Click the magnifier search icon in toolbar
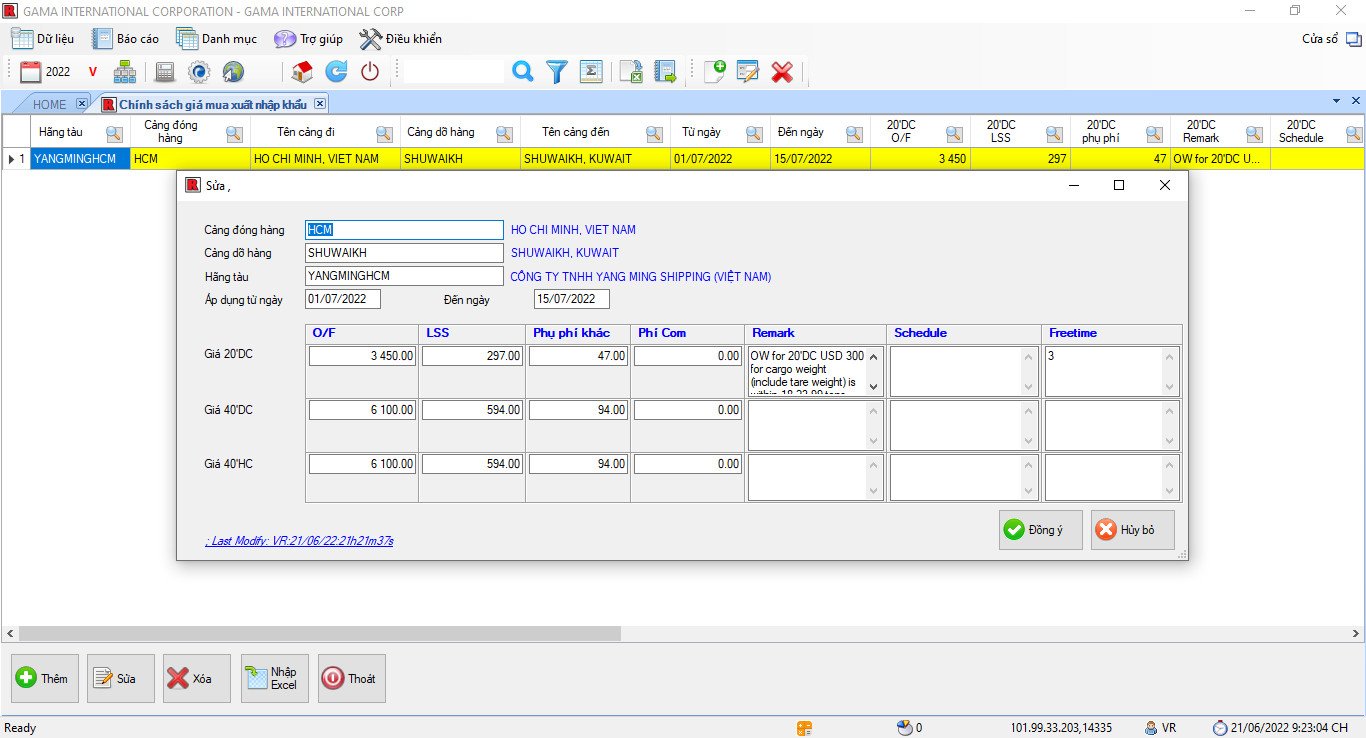 (522, 71)
